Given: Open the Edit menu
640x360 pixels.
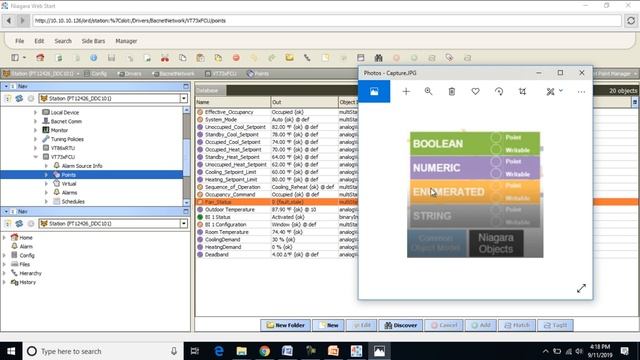Looking at the screenshot, I should point(39,41).
